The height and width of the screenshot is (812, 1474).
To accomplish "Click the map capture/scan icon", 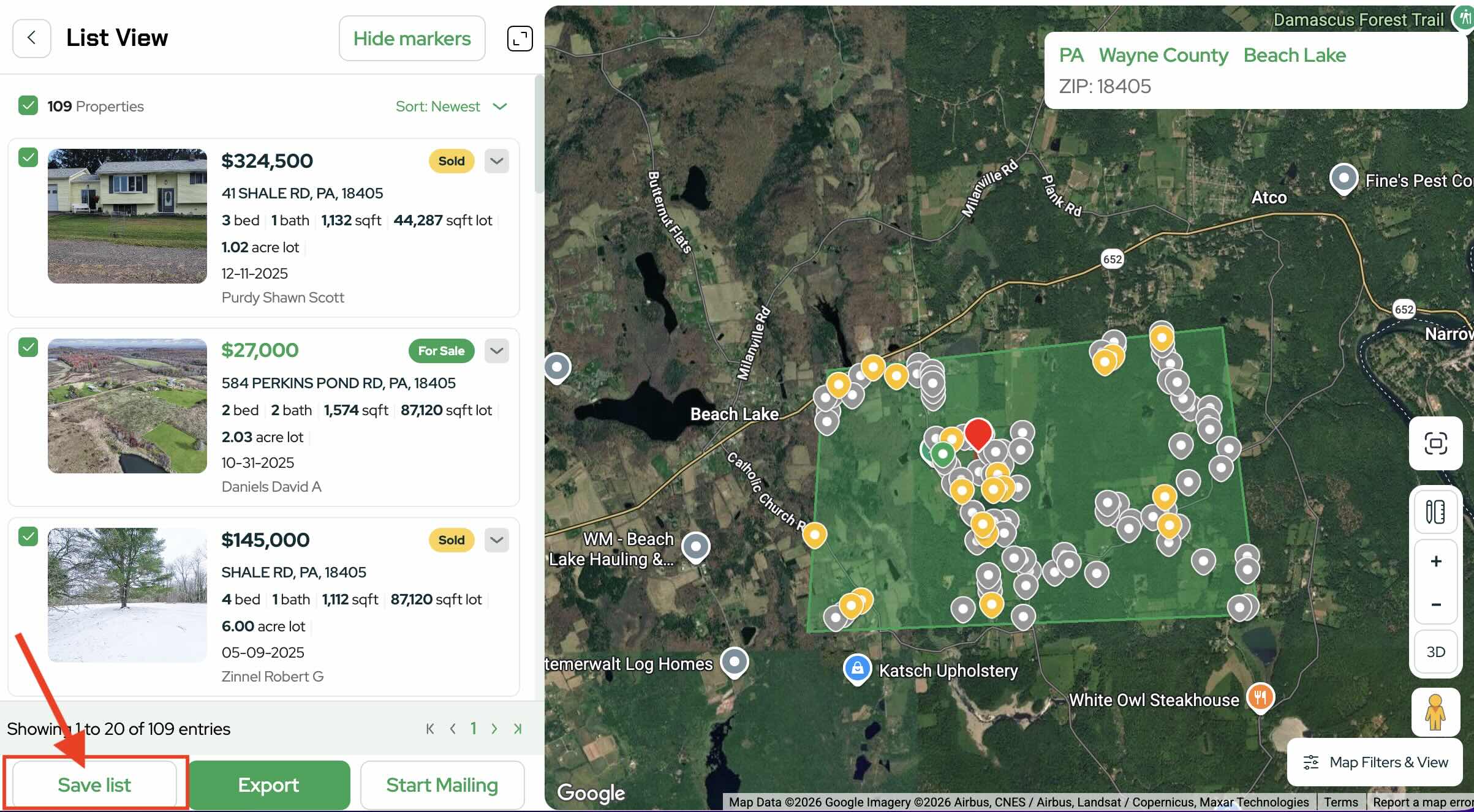I will point(1435,443).
